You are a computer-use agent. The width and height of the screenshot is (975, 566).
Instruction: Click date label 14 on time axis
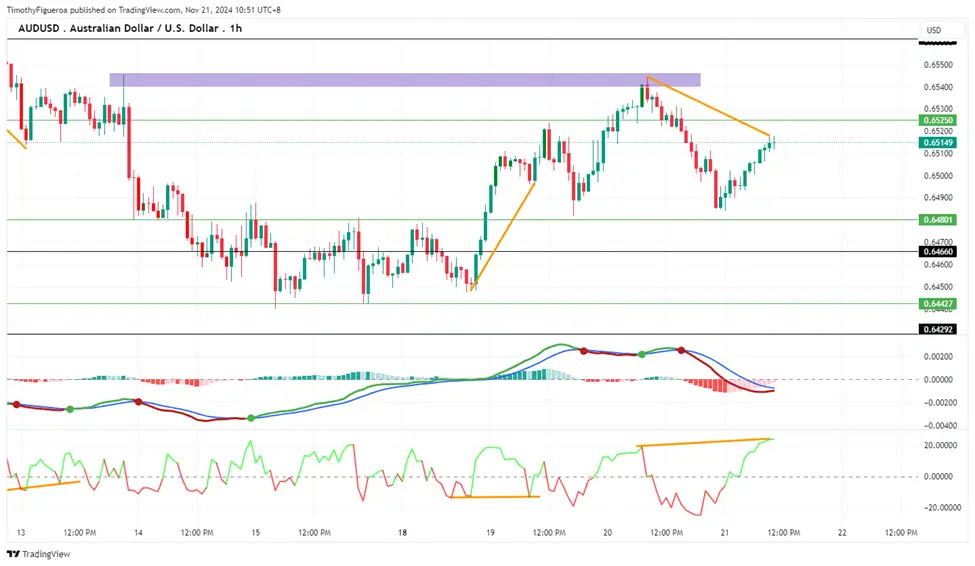138,532
